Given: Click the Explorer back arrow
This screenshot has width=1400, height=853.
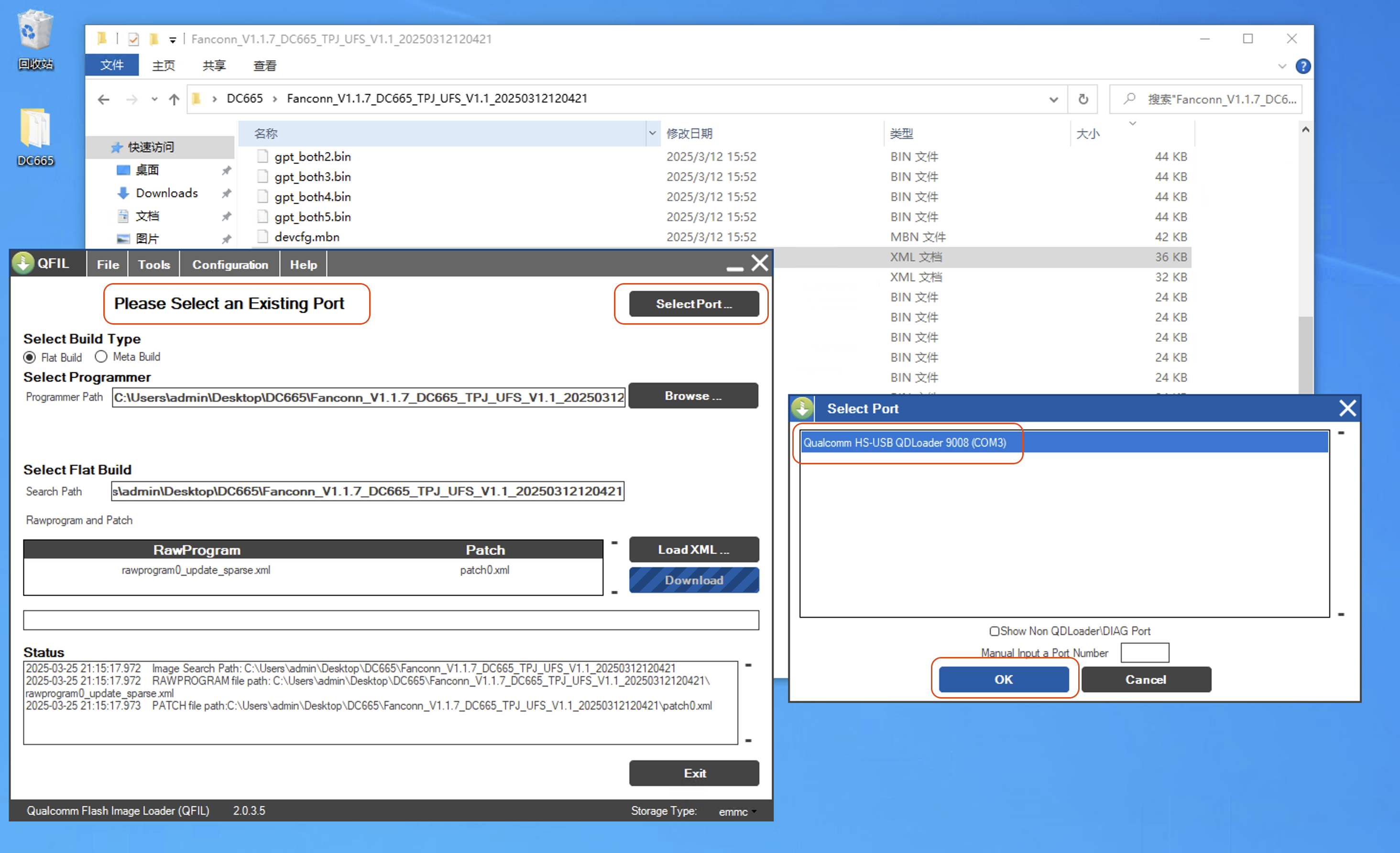Looking at the screenshot, I should tap(103, 99).
